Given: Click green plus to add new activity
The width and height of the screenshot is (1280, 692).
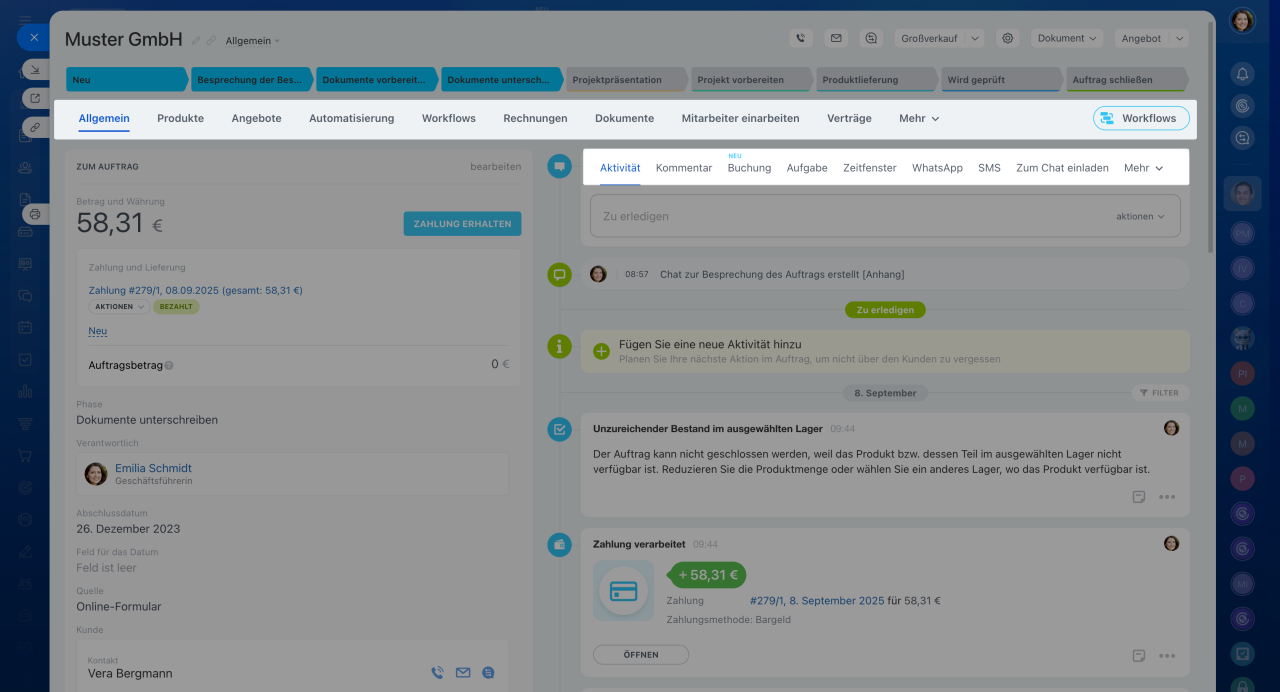Looking at the screenshot, I should [x=601, y=351].
